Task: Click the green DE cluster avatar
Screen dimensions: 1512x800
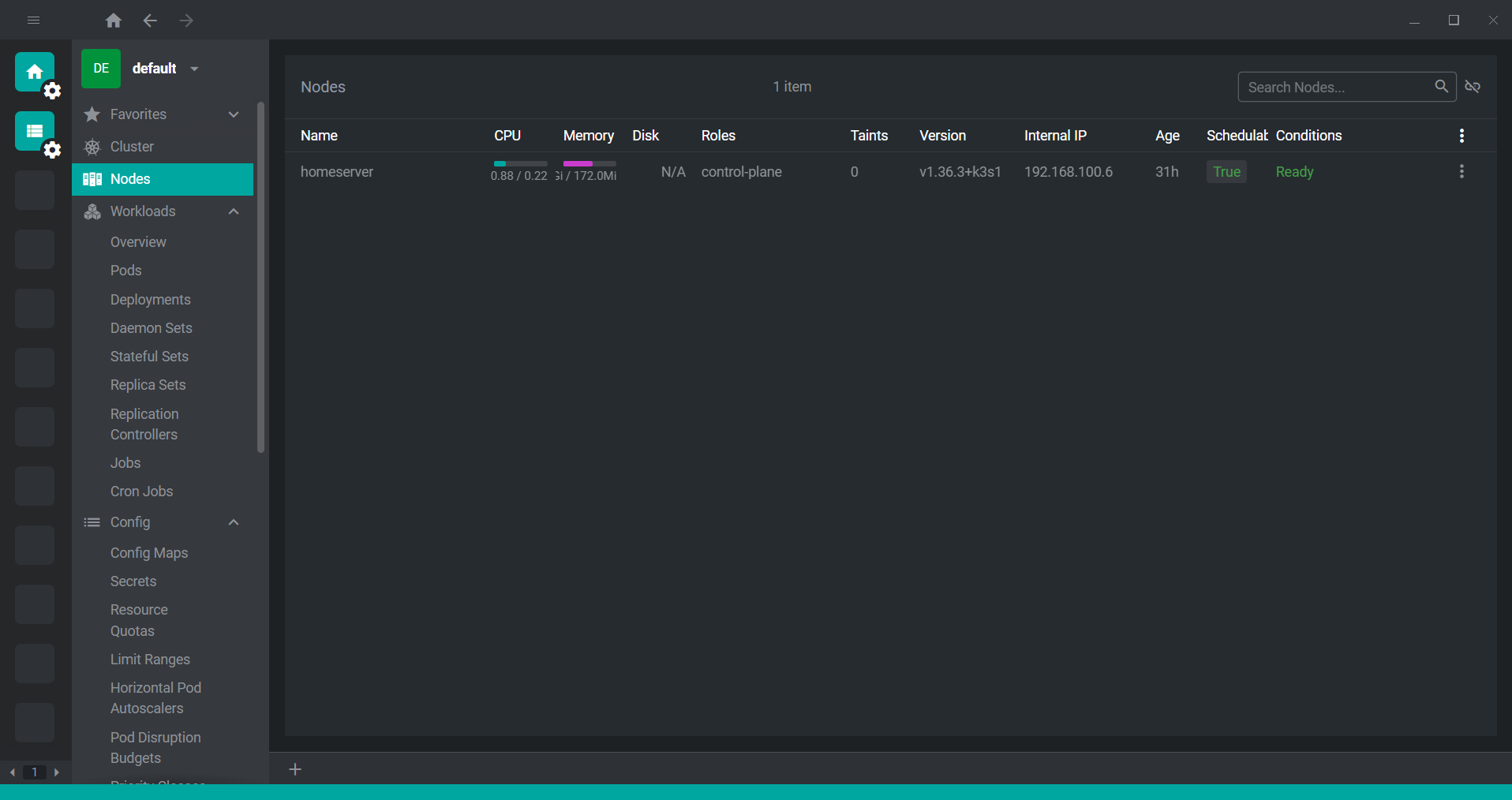Action: 101,69
